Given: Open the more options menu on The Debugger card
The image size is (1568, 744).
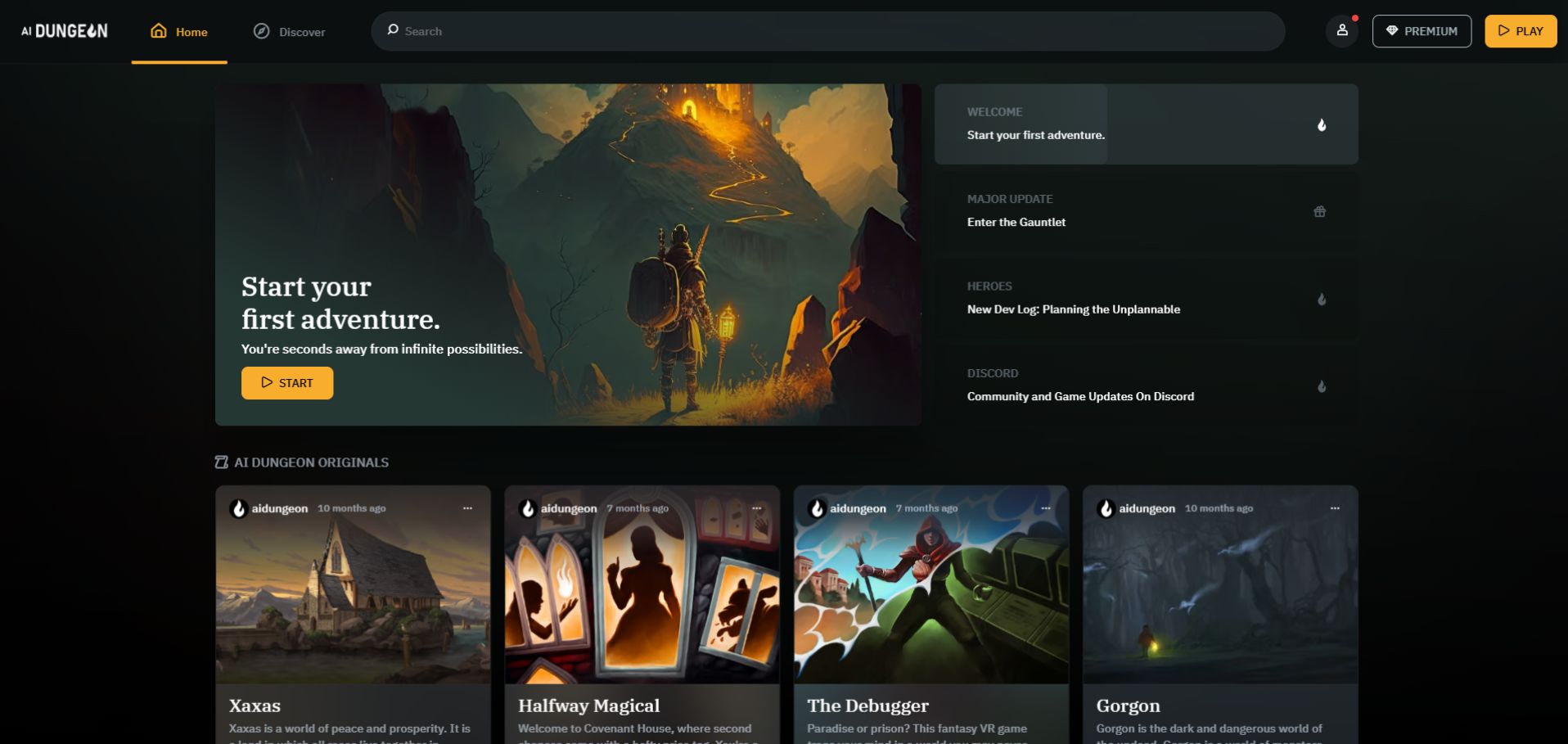Looking at the screenshot, I should tap(1046, 508).
